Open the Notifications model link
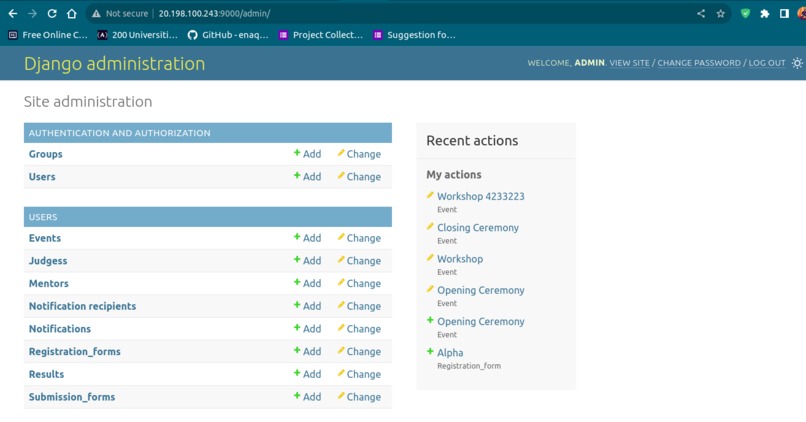Viewport: 806px width, 422px height. click(60, 329)
